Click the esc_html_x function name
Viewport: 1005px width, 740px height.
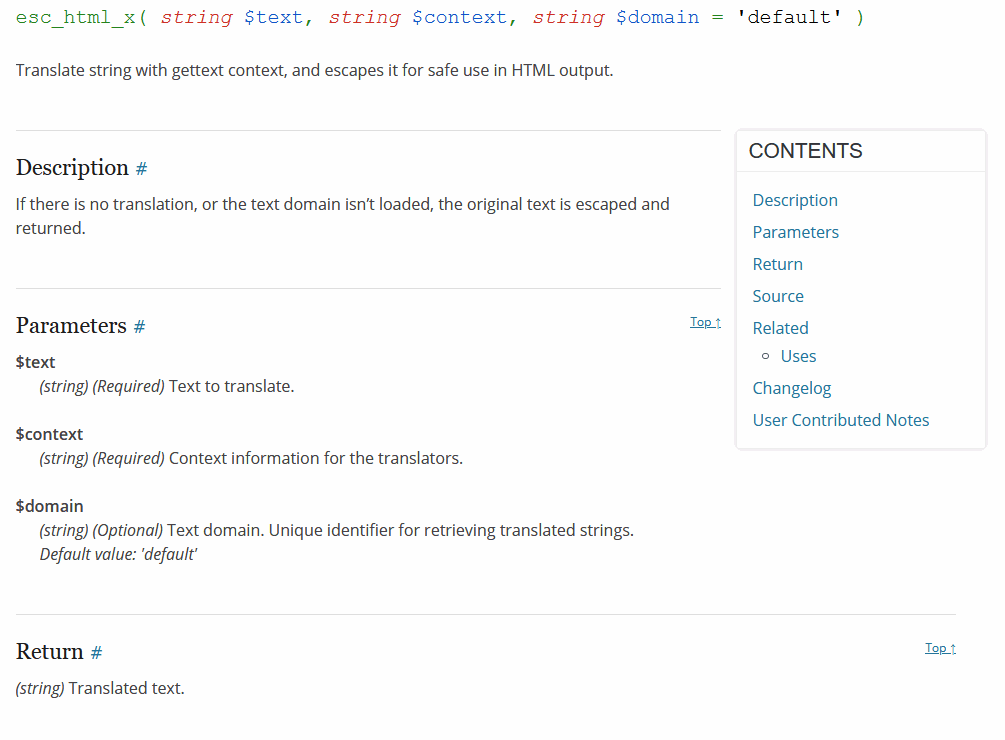click(76, 17)
